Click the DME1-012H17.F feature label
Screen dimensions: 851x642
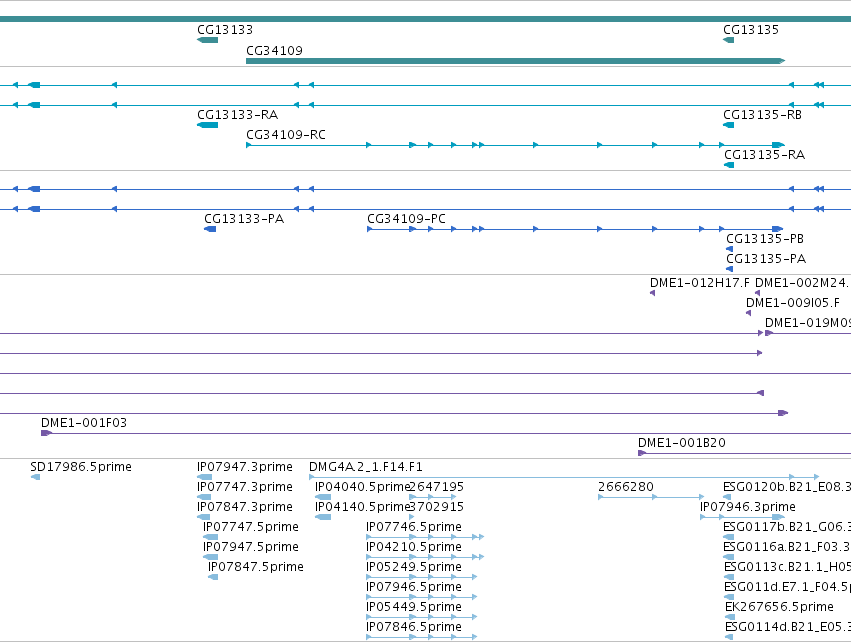pyautogui.click(x=700, y=283)
